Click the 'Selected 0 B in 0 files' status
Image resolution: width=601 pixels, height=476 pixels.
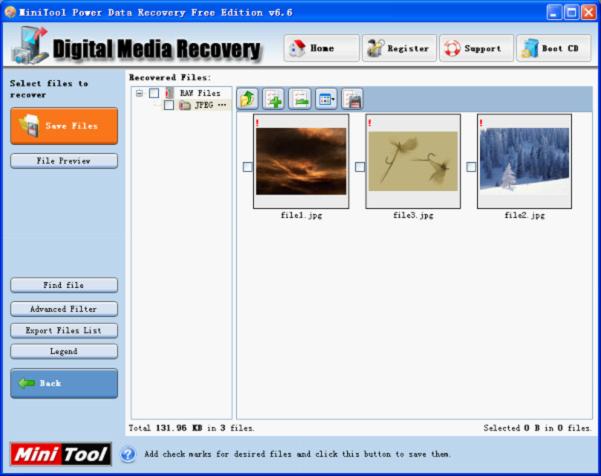(537, 428)
